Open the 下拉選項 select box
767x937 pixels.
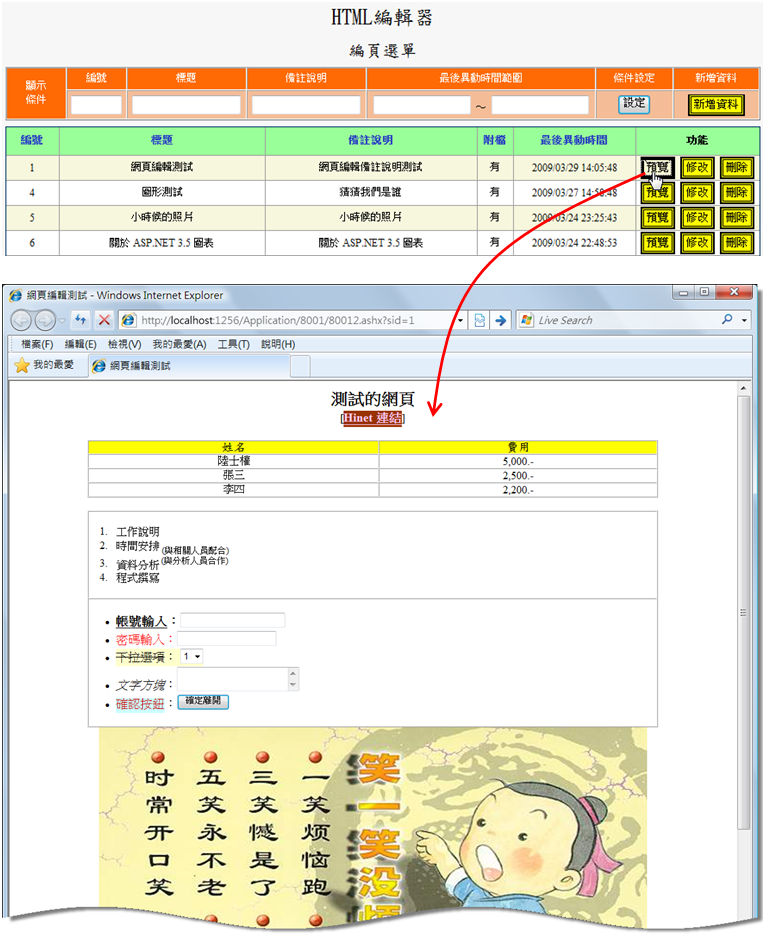tap(192, 657)
